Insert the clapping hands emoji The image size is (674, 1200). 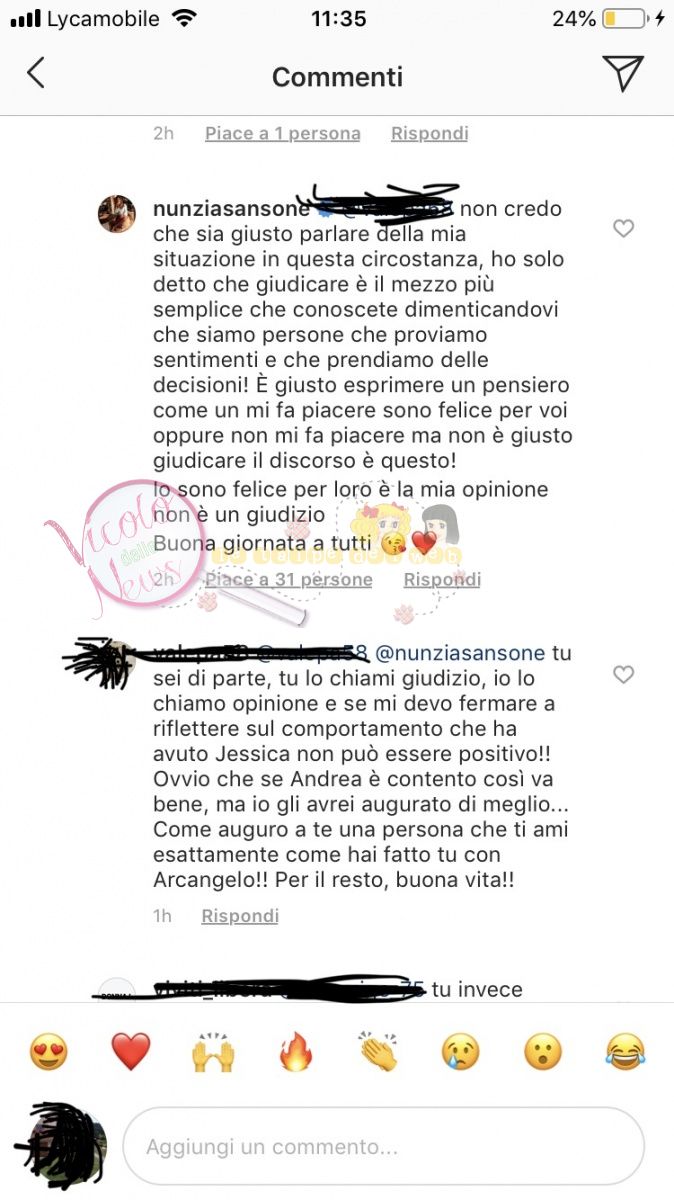point(378,1052)
